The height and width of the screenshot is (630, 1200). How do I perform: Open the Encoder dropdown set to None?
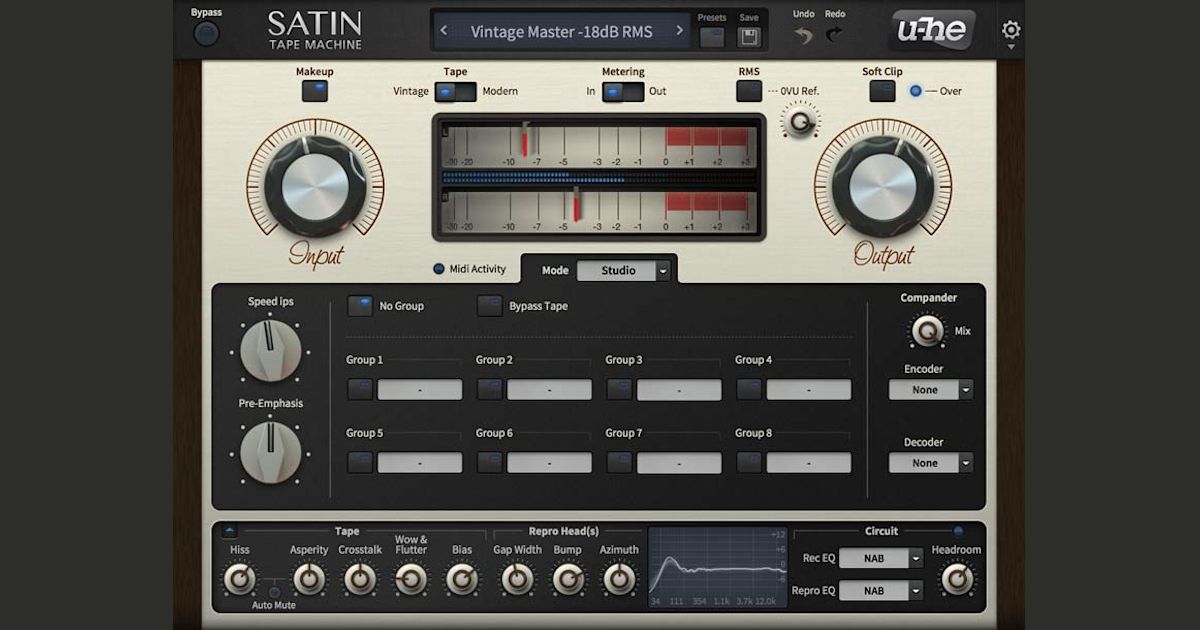[x=930, y=389]
